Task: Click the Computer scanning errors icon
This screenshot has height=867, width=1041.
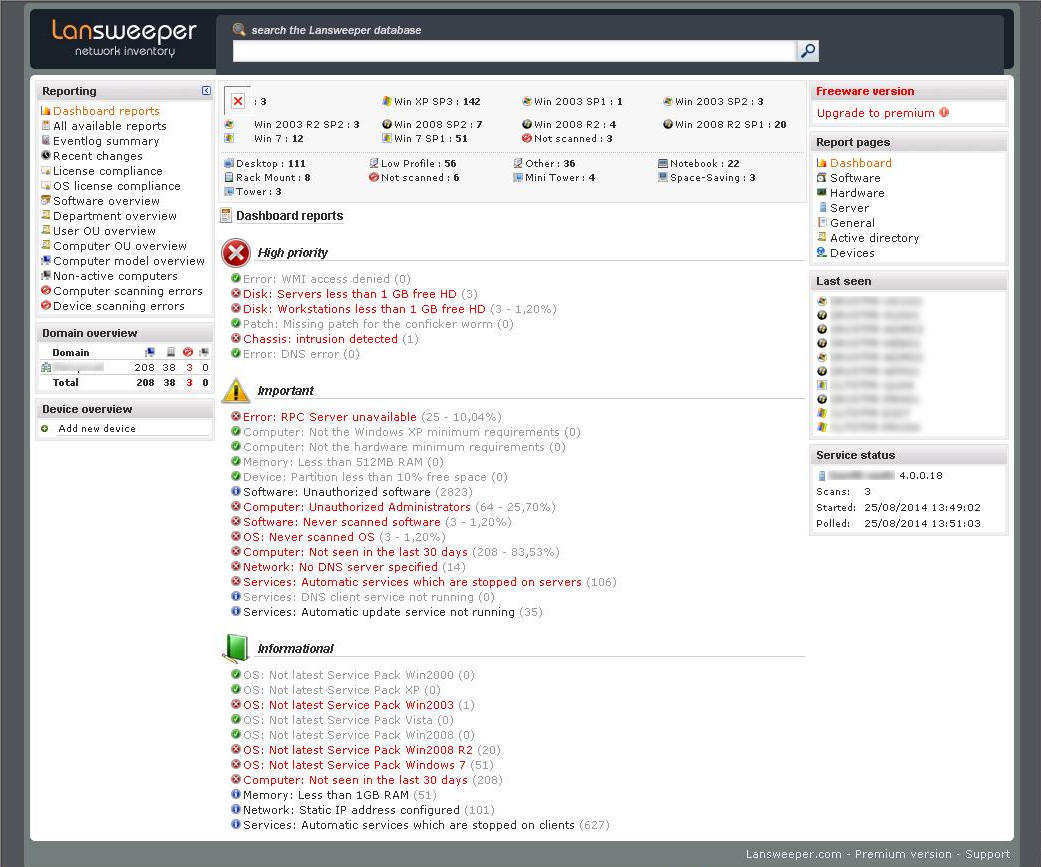Action: click(46, 291)
